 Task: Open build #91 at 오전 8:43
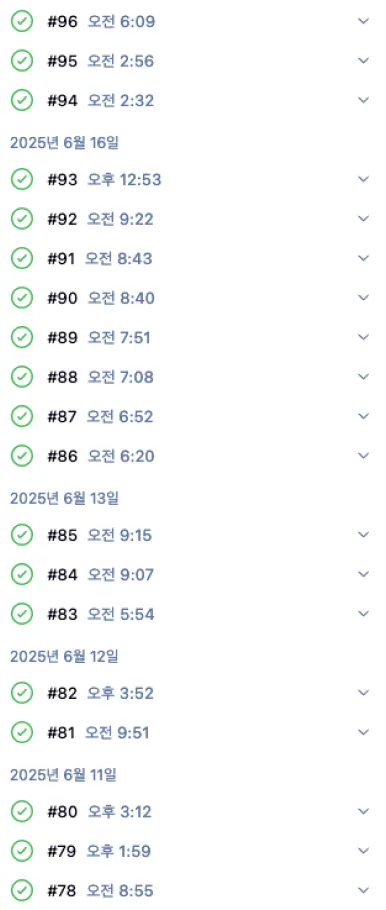pyautogui.click(x=100, y=258)
